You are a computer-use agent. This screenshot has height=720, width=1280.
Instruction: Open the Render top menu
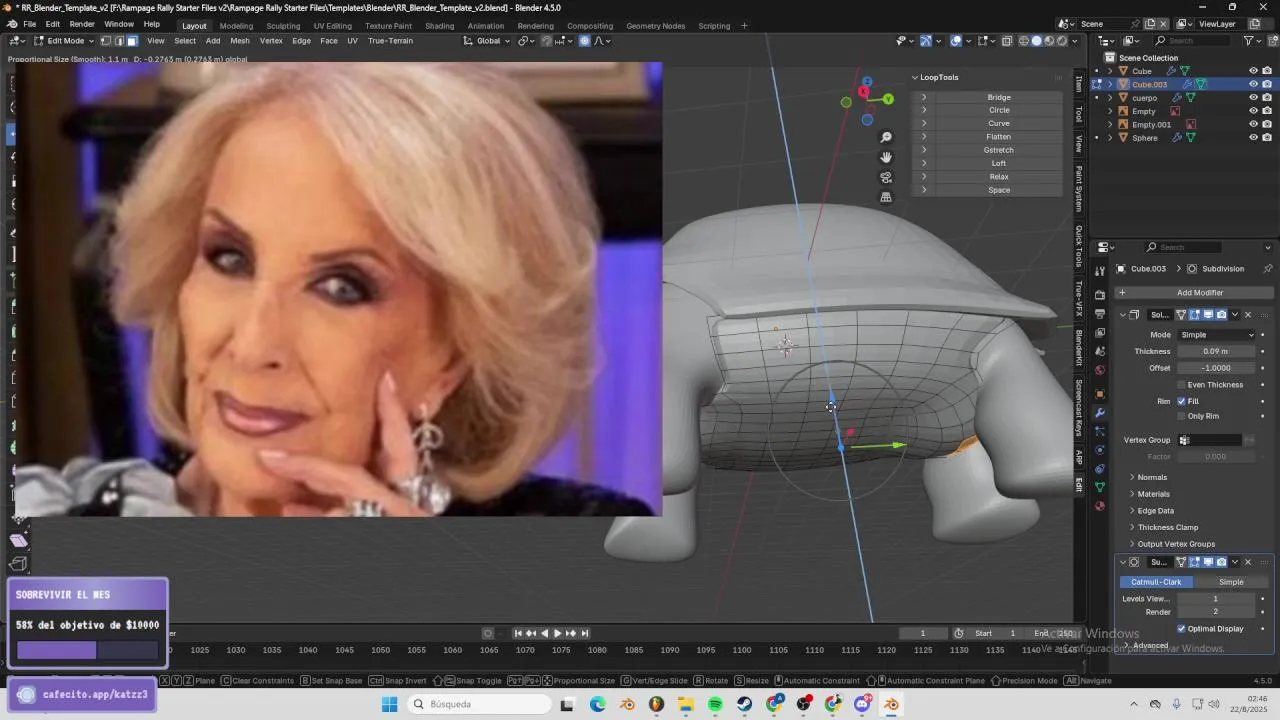82,24
